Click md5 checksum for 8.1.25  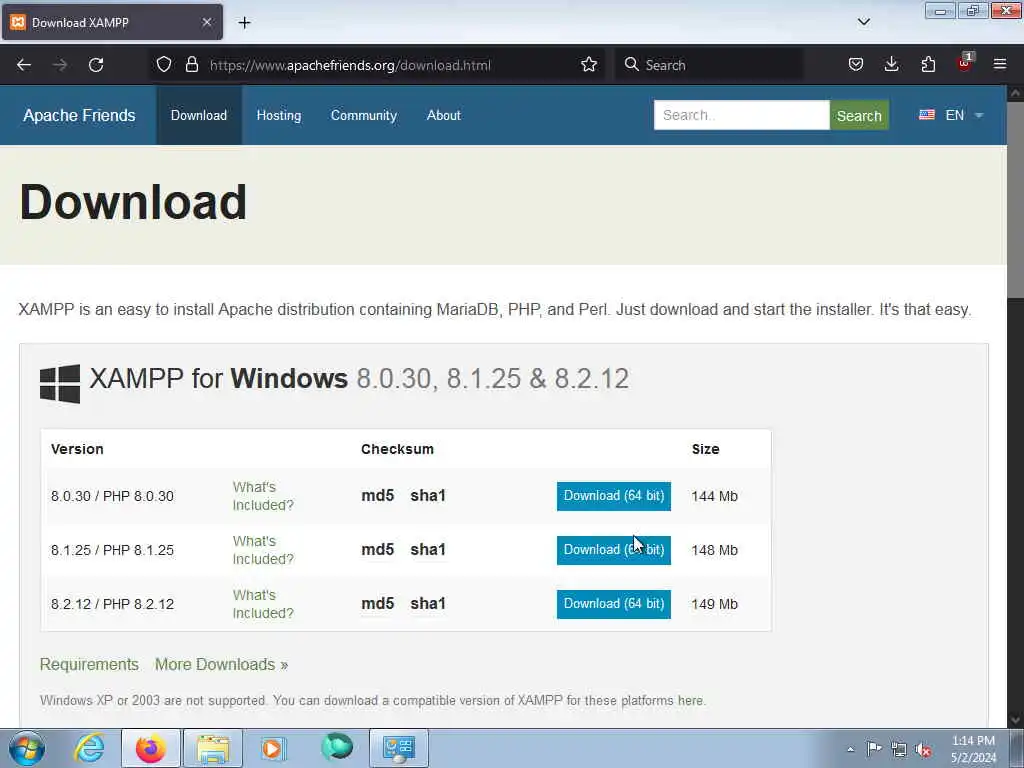[377, 550]
